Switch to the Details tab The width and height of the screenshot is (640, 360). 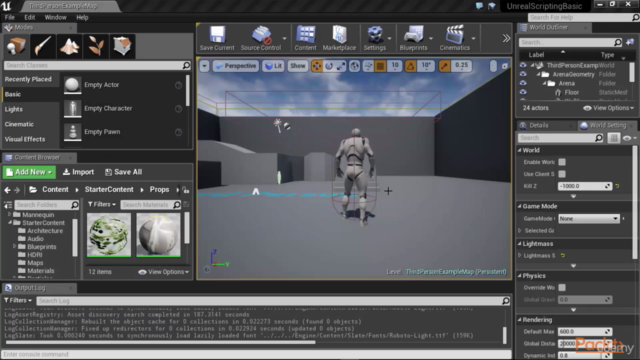click(x=538, y=126)
